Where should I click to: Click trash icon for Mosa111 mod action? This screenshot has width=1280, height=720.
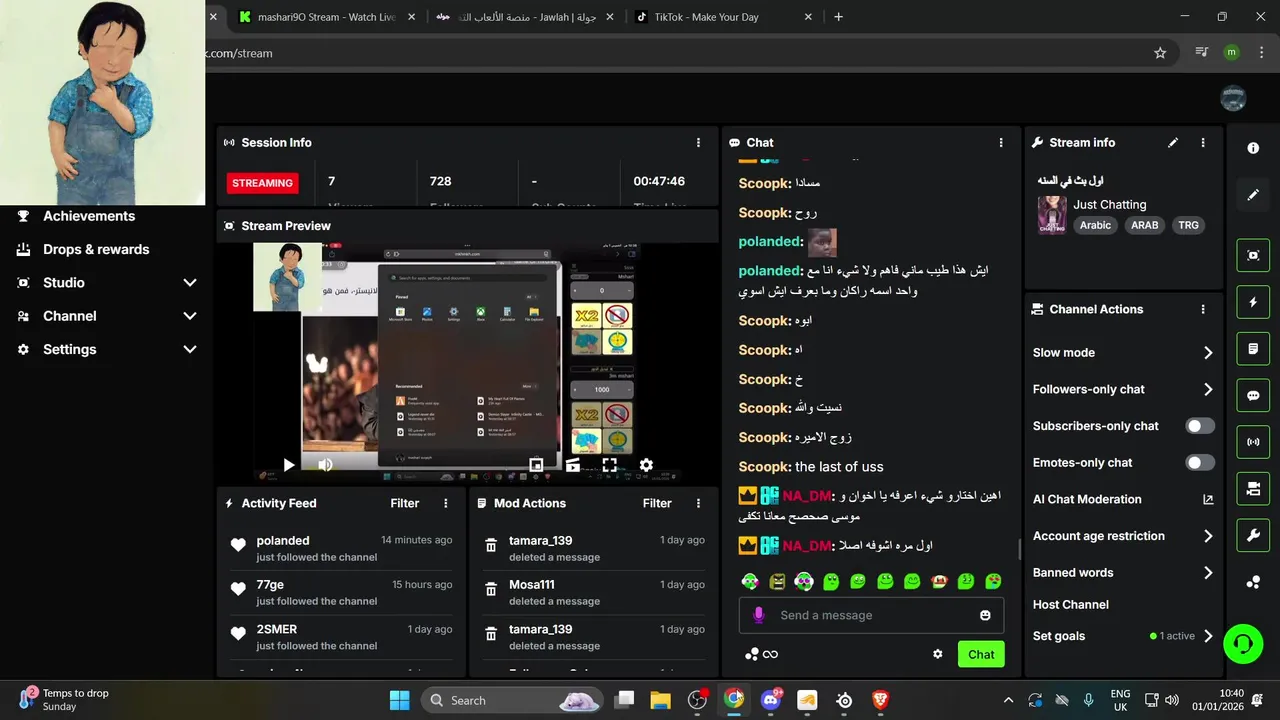pyautogui.click(x=491, y=590)
